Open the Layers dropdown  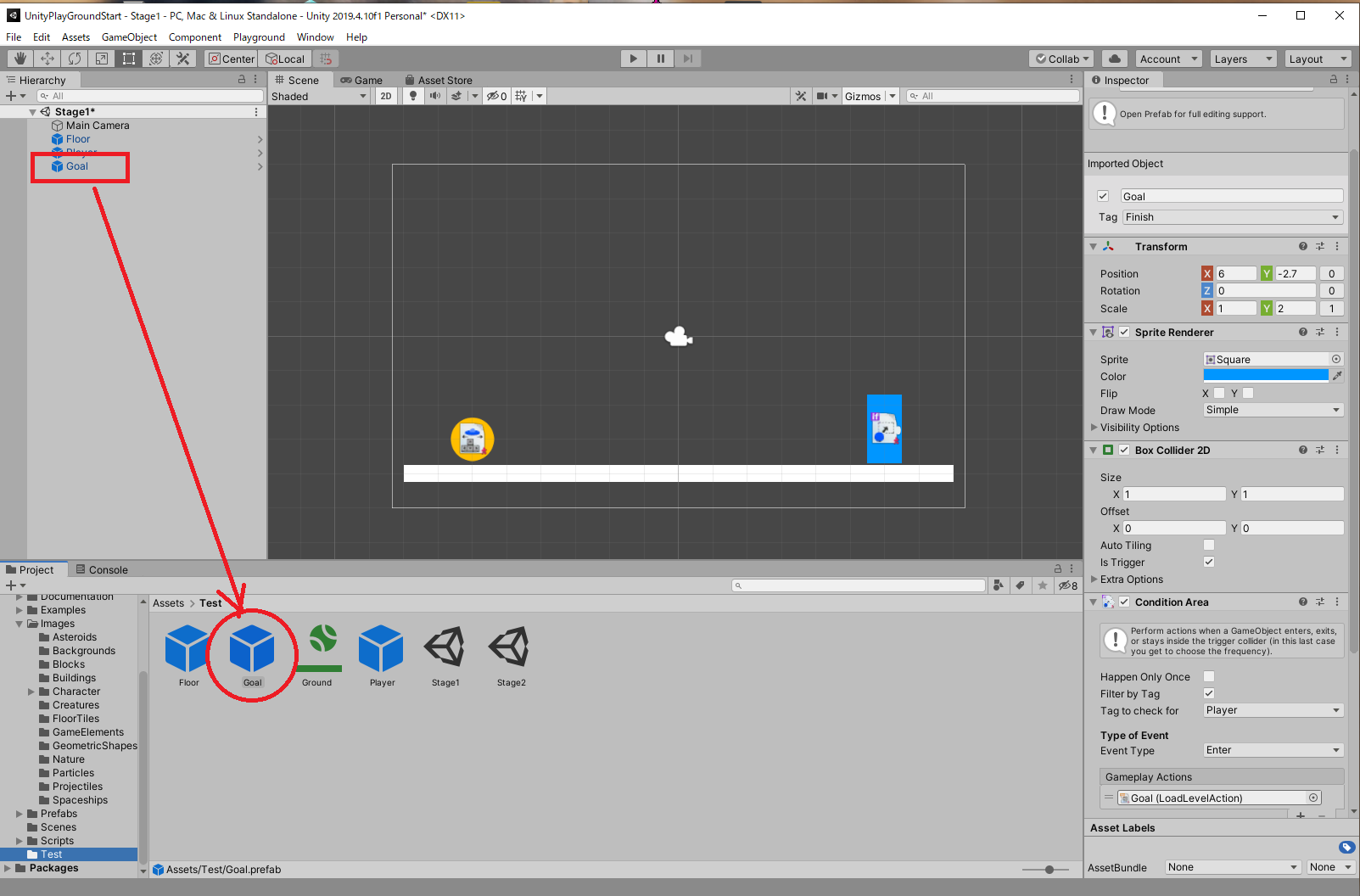[1243, 59]
